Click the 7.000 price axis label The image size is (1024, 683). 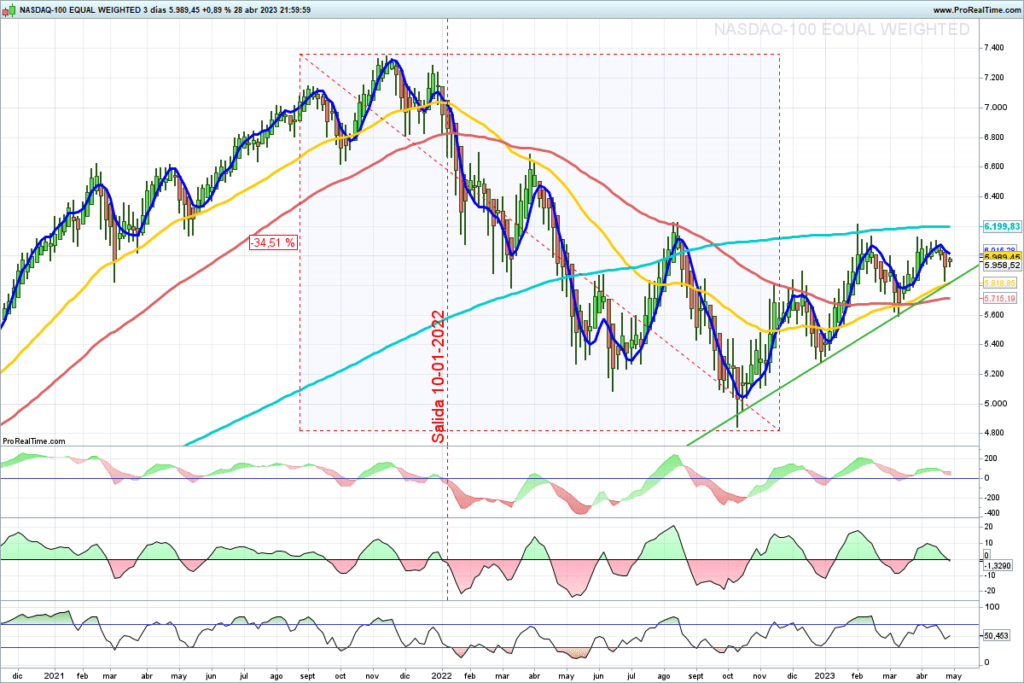pos(994,107)
